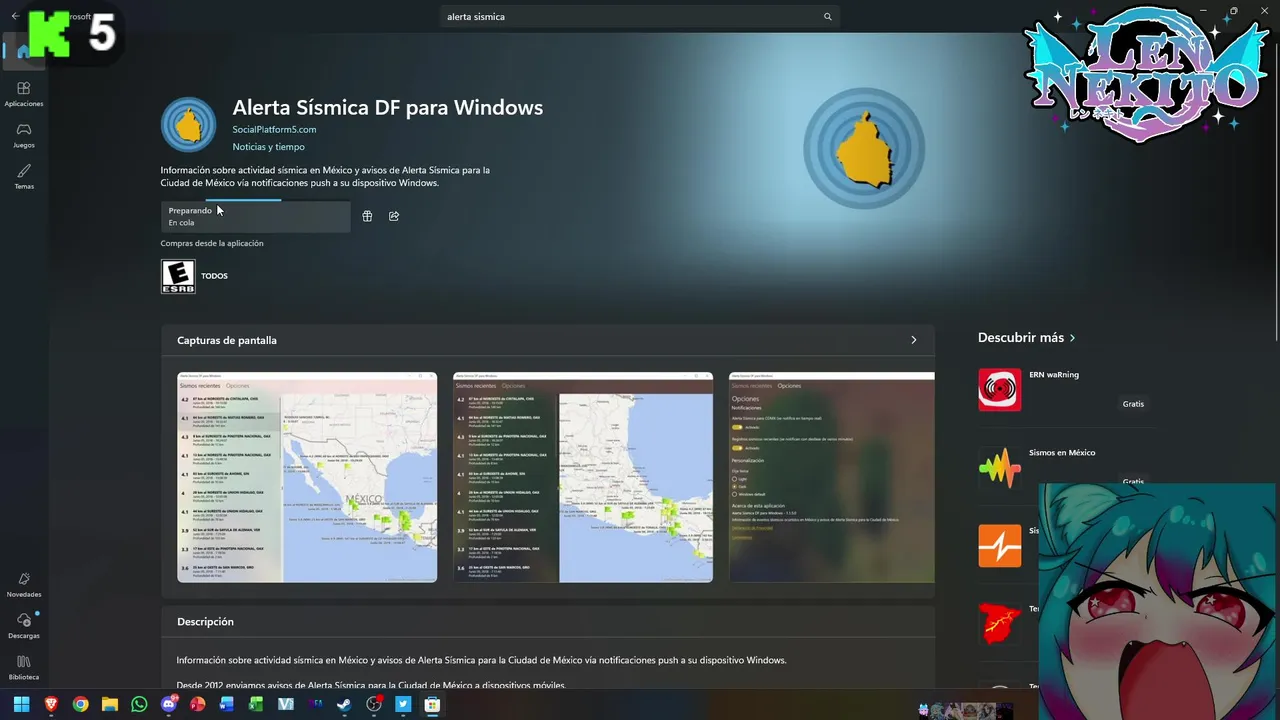
Task: Open PowerPoint from the taskbar
Action: [x=198, y=704]
